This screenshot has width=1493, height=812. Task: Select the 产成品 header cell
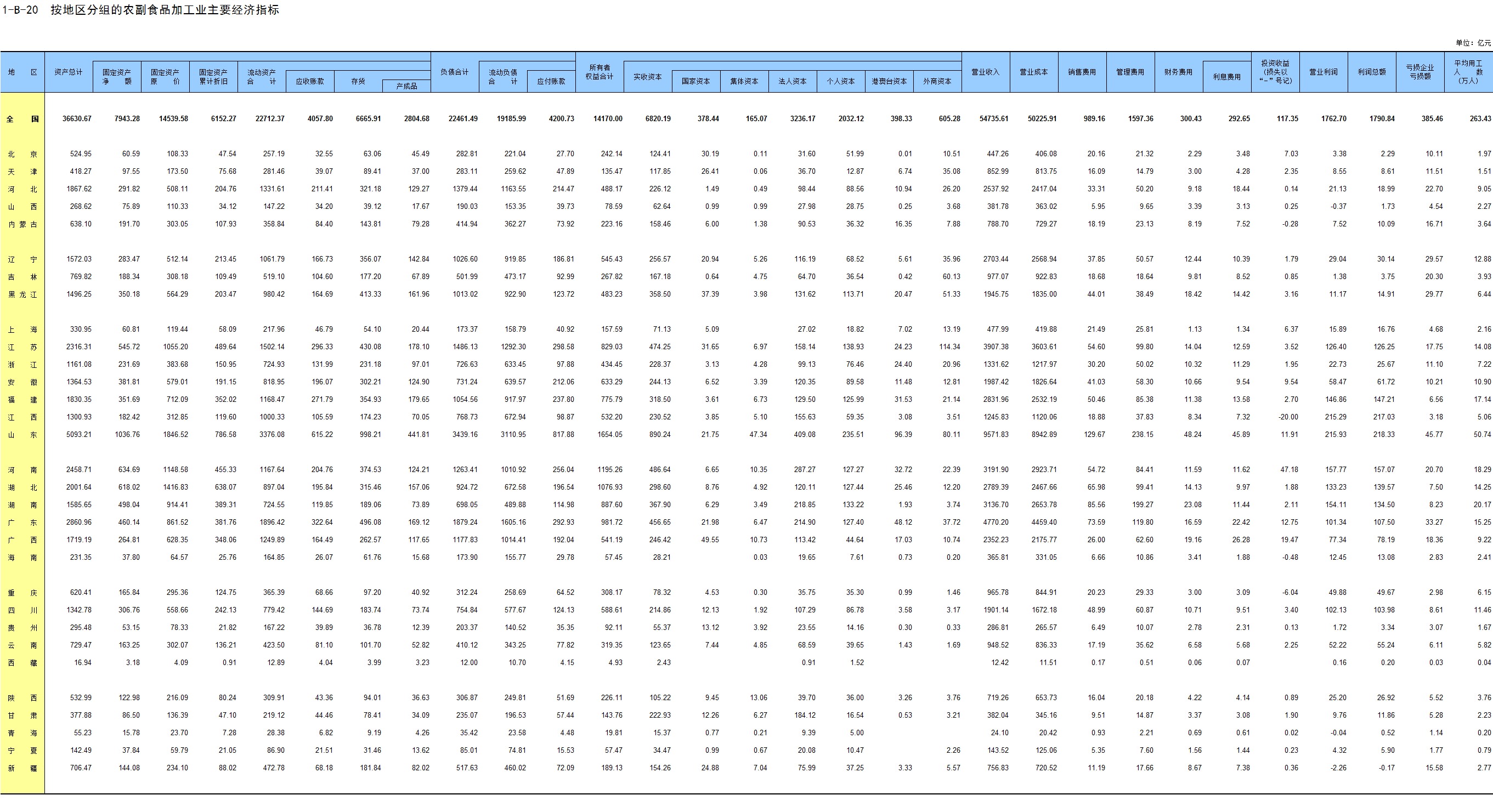pos(406,86)
